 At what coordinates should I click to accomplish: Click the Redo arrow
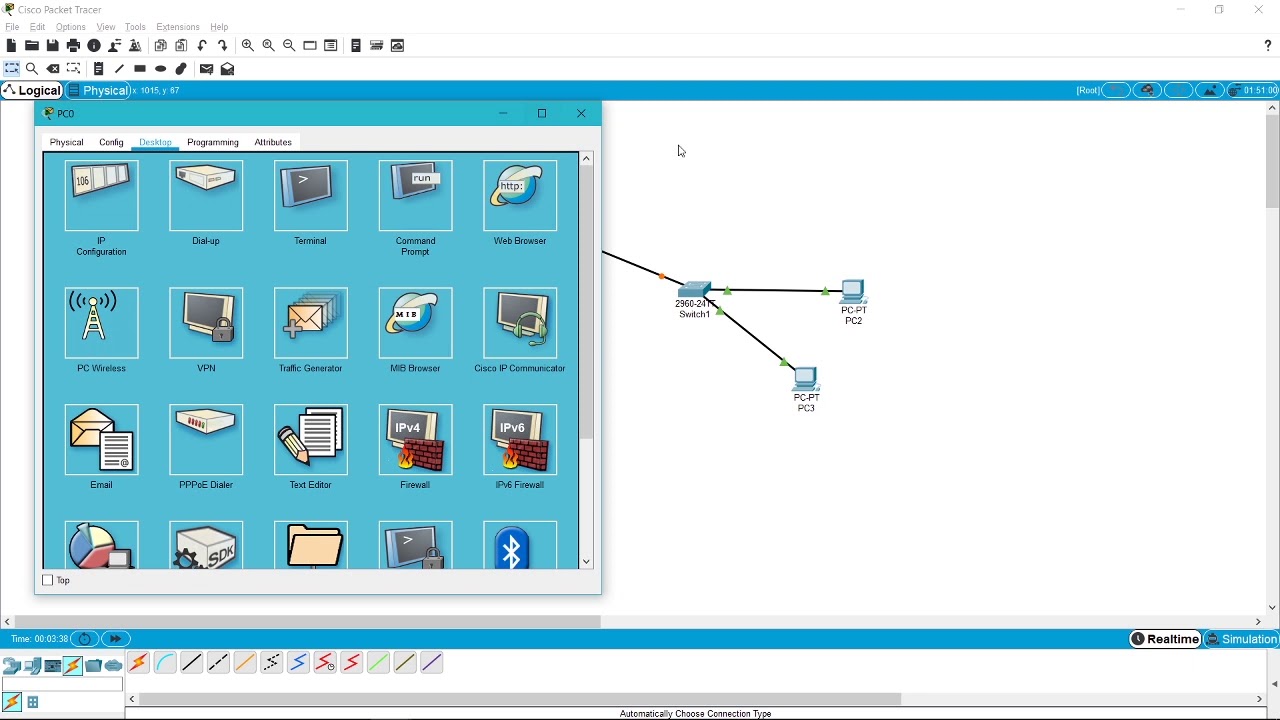point(223,46)
